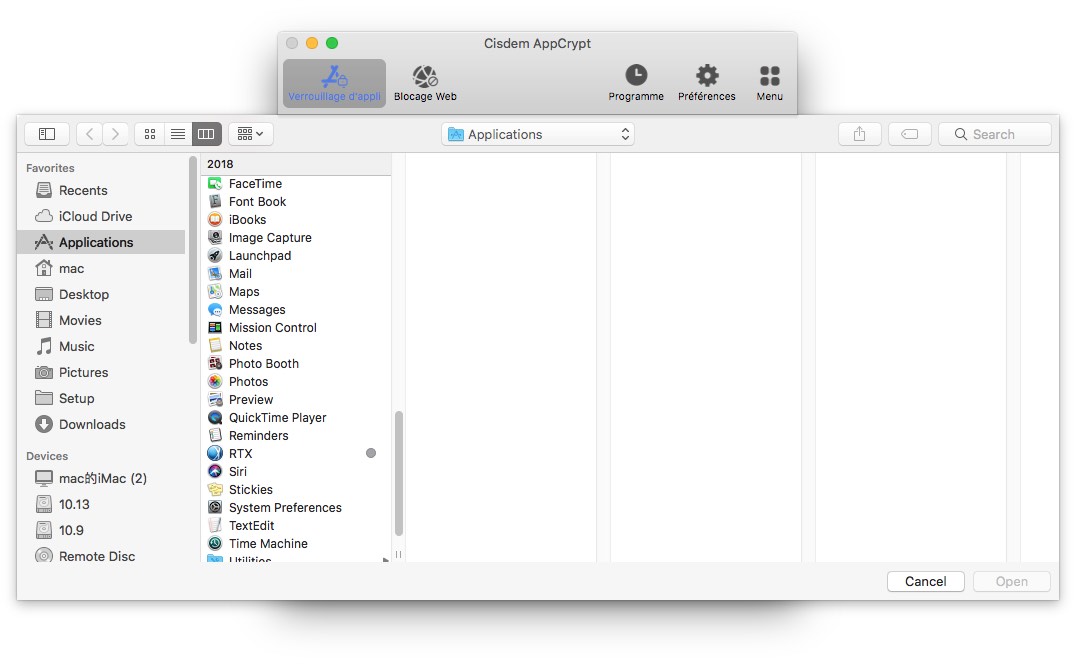Toggle the sidebar visibility button
Image resolution: width=1076 pixels, height=664 pixels.
click(x=47, y=134)
